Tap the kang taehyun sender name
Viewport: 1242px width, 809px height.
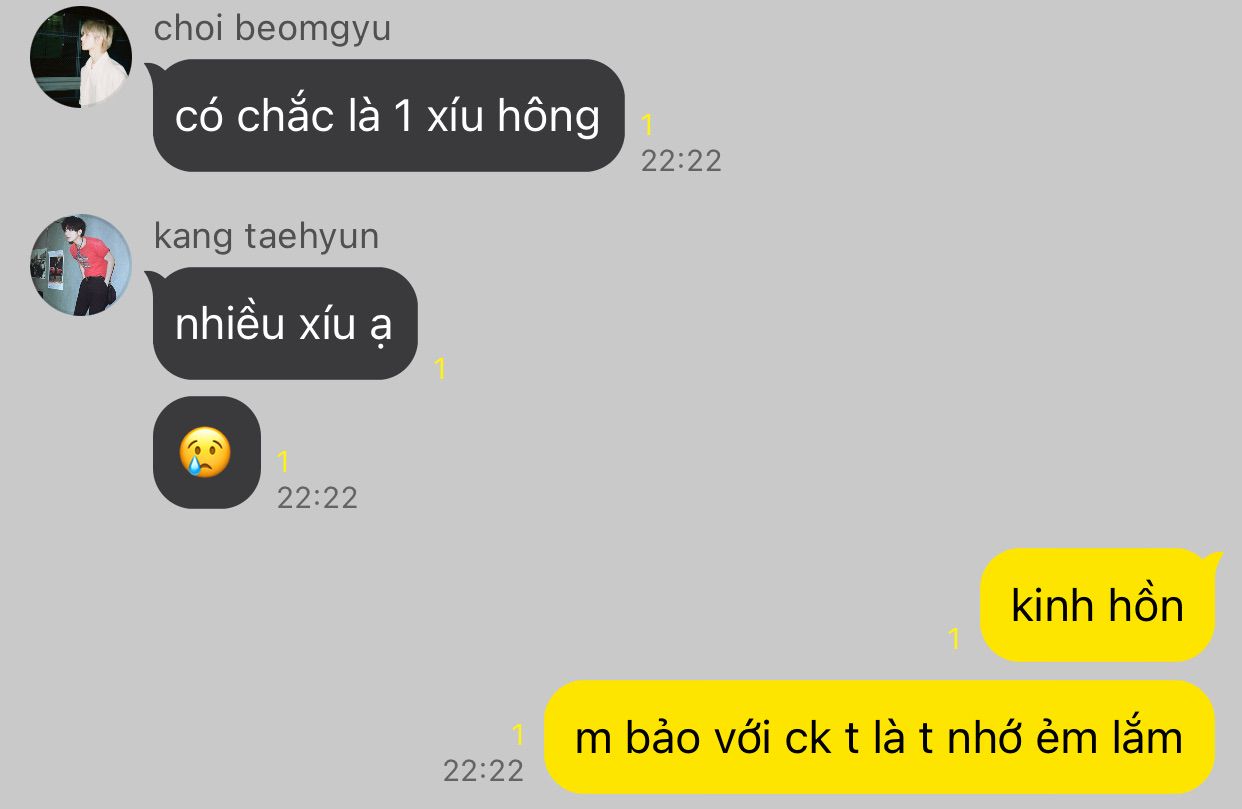pyautogui.click(x=266, y=236)
